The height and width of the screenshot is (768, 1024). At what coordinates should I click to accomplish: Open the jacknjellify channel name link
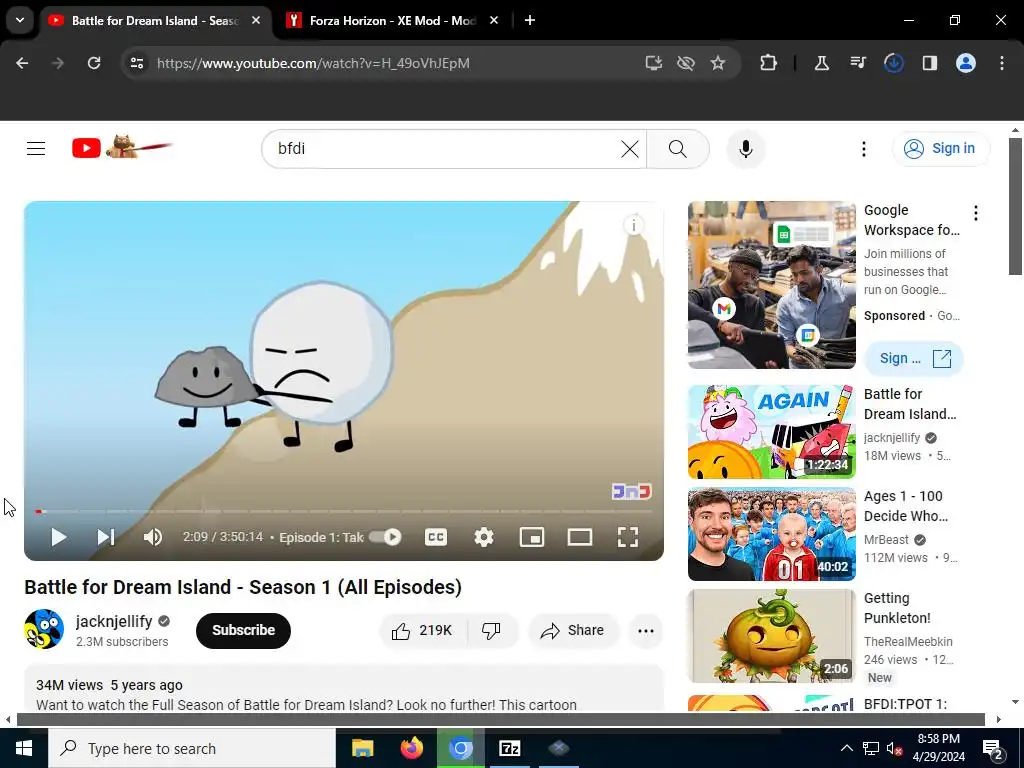point(114,621)
